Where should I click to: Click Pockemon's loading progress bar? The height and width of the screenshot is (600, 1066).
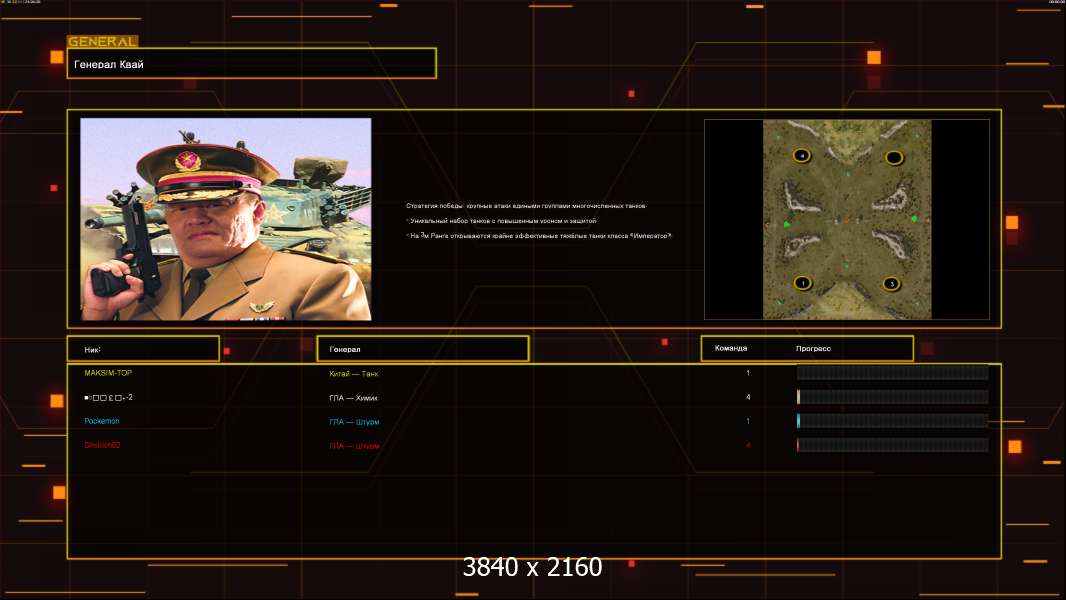(892, 421)
